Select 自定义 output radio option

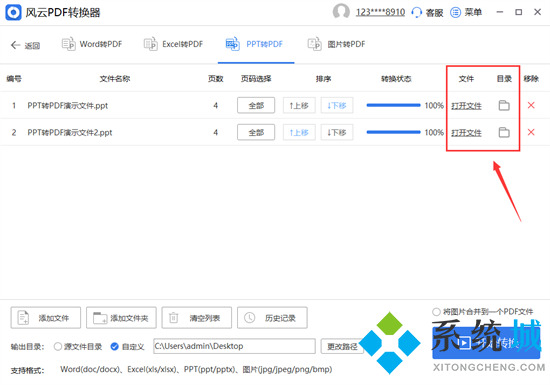point(127,347)
